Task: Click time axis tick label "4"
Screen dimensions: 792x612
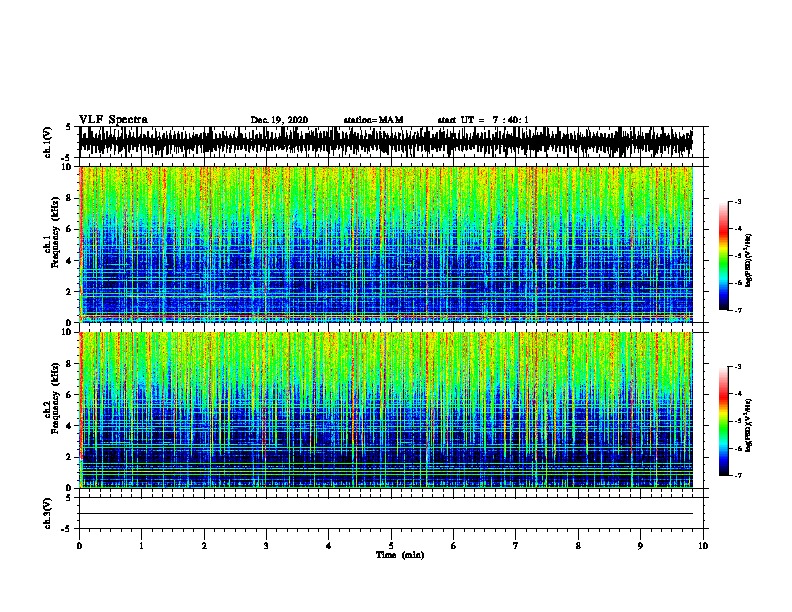Action: click(x=329, y=546)
